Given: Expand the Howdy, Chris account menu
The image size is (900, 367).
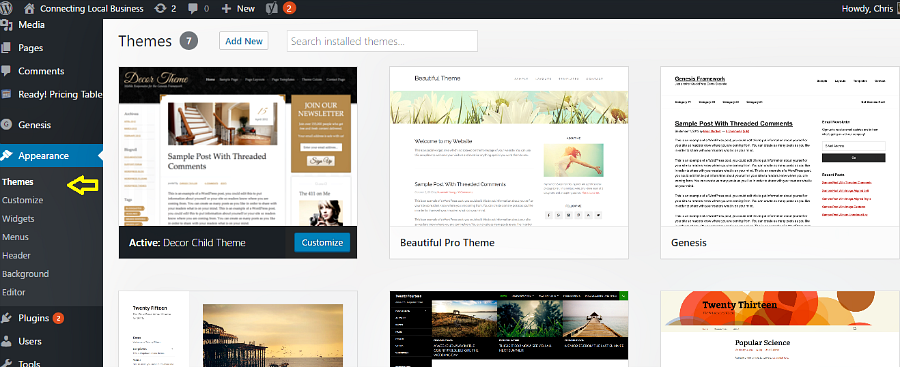Looking at the screenshot, I should click(x=867, y=9).
